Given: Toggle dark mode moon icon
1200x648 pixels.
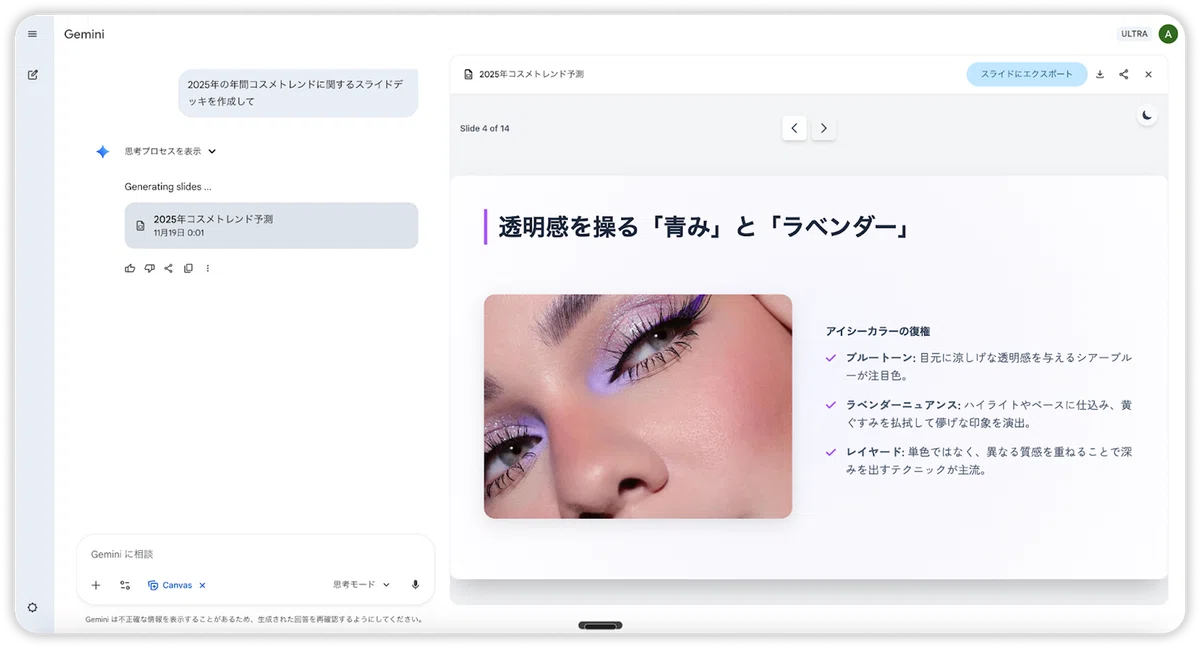Looking at the screenshot, I should point(1147,115).
